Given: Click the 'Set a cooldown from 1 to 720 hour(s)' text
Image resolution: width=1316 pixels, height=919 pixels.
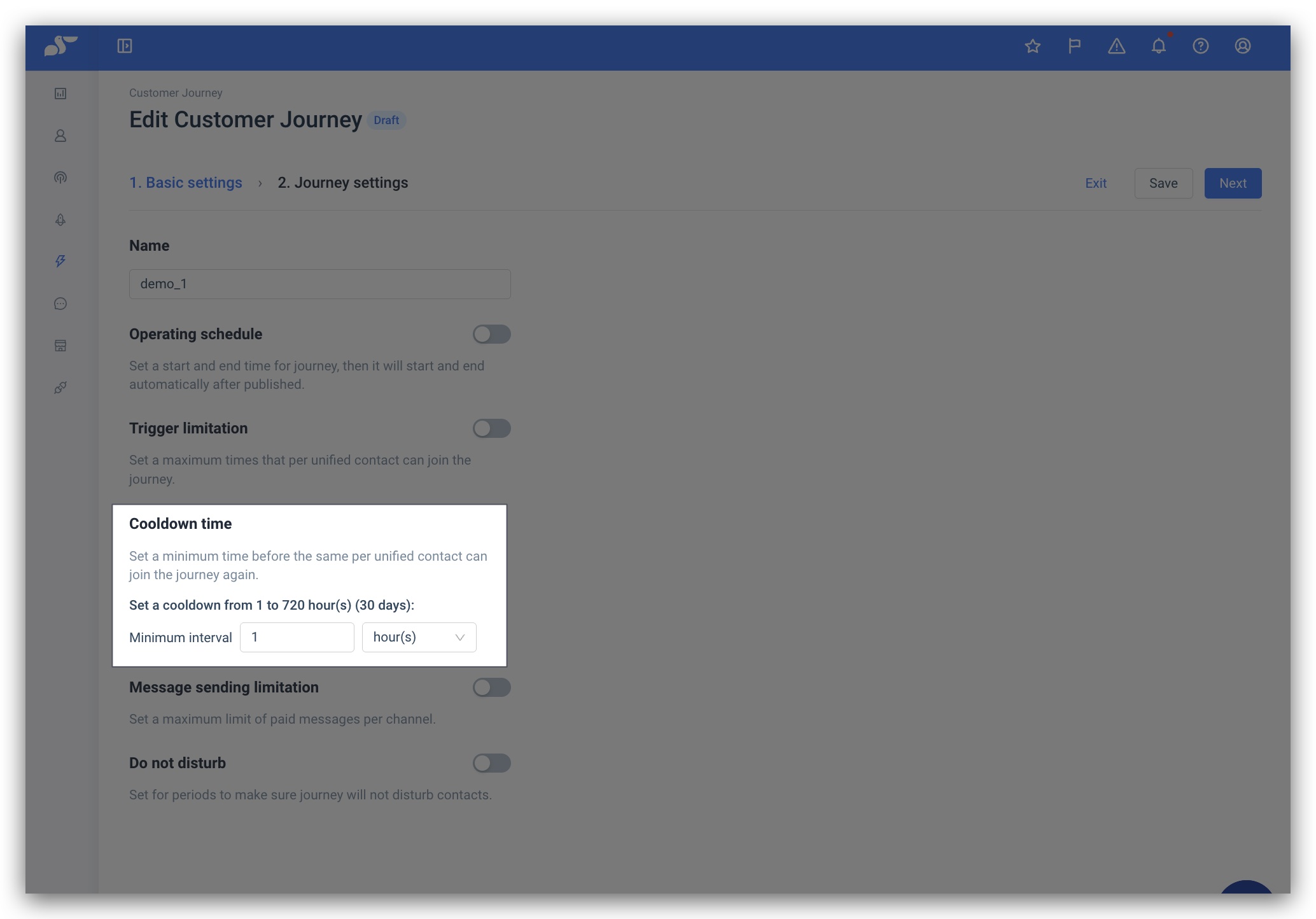Looking at the screenshot, I should coord(272,605).
